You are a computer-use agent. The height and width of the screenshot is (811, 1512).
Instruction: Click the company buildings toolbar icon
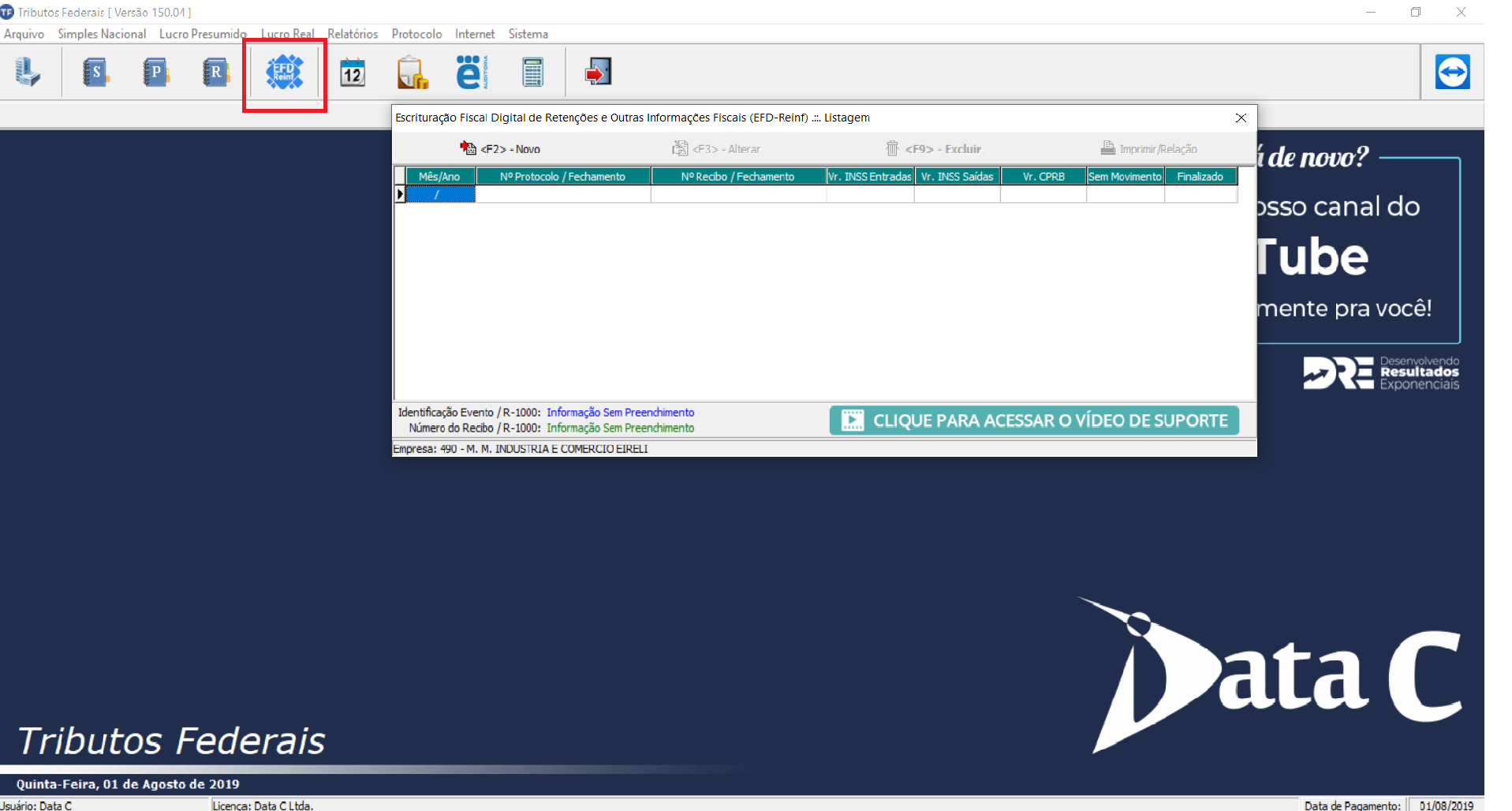click(x=28, y=72)
